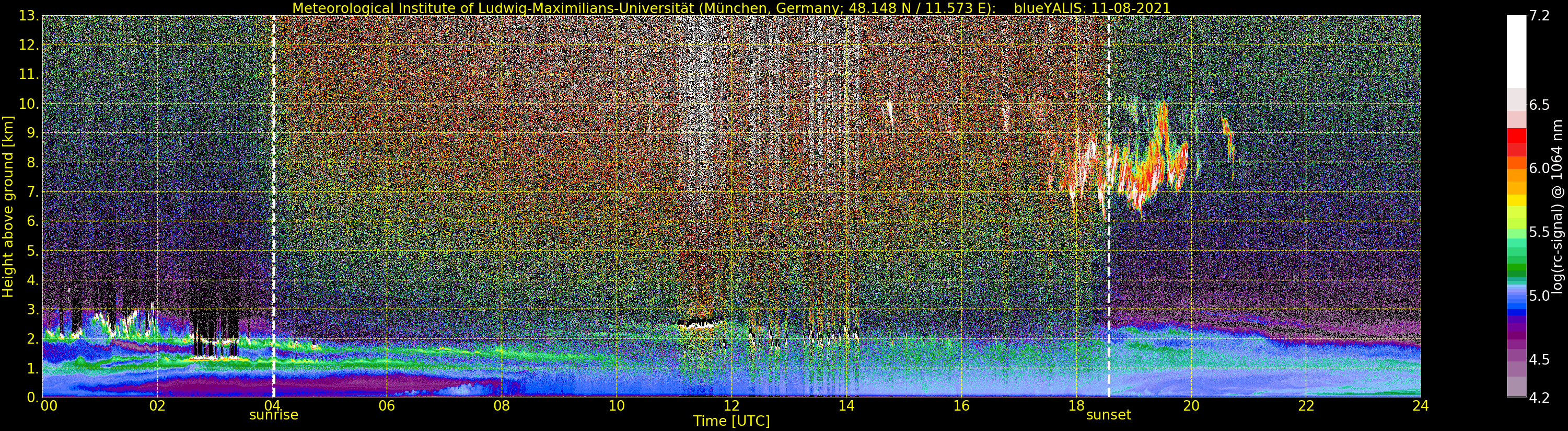Click the 7. height axis tick label

[33, 192]
